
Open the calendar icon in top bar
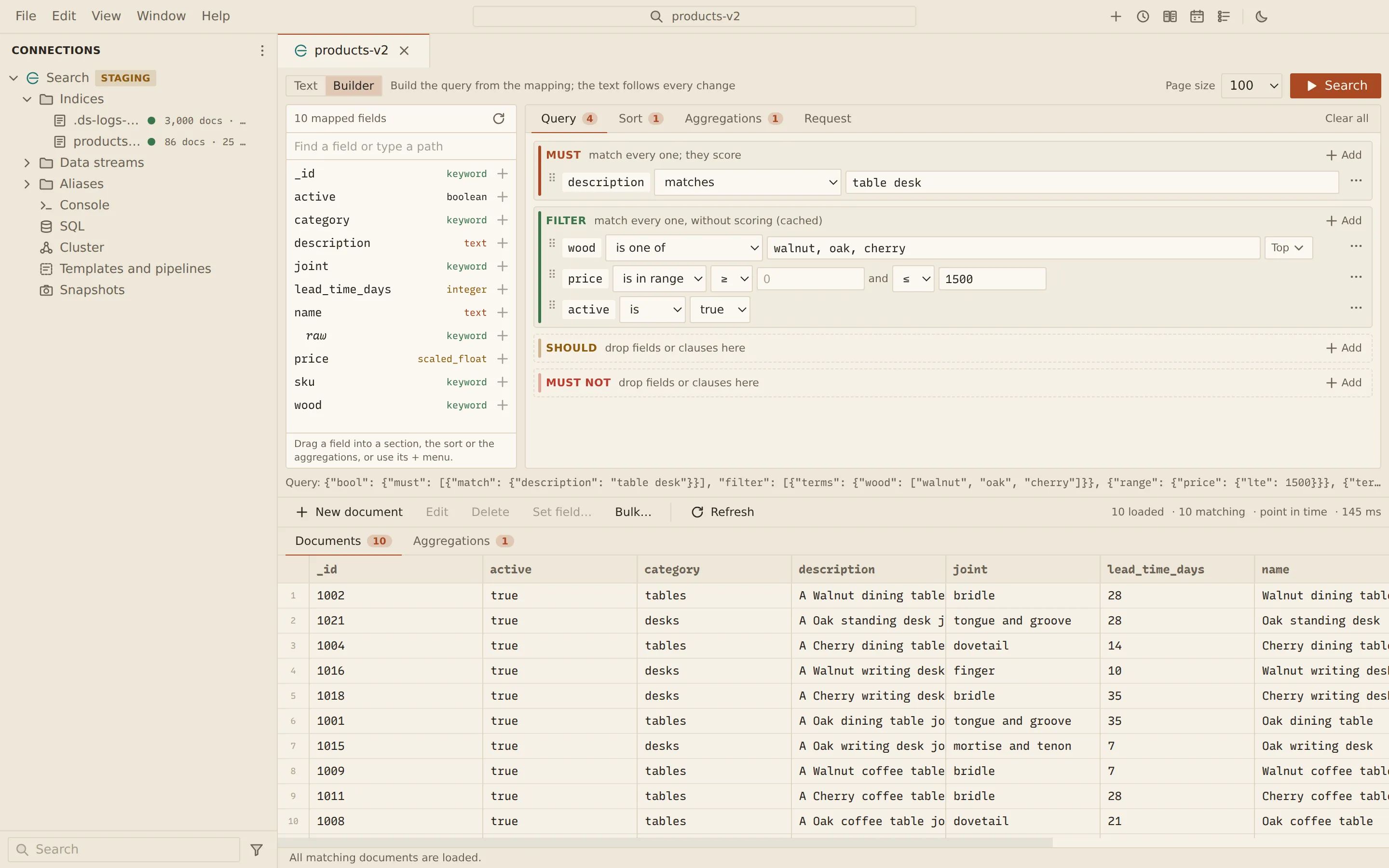click(x=1196, y=17)
